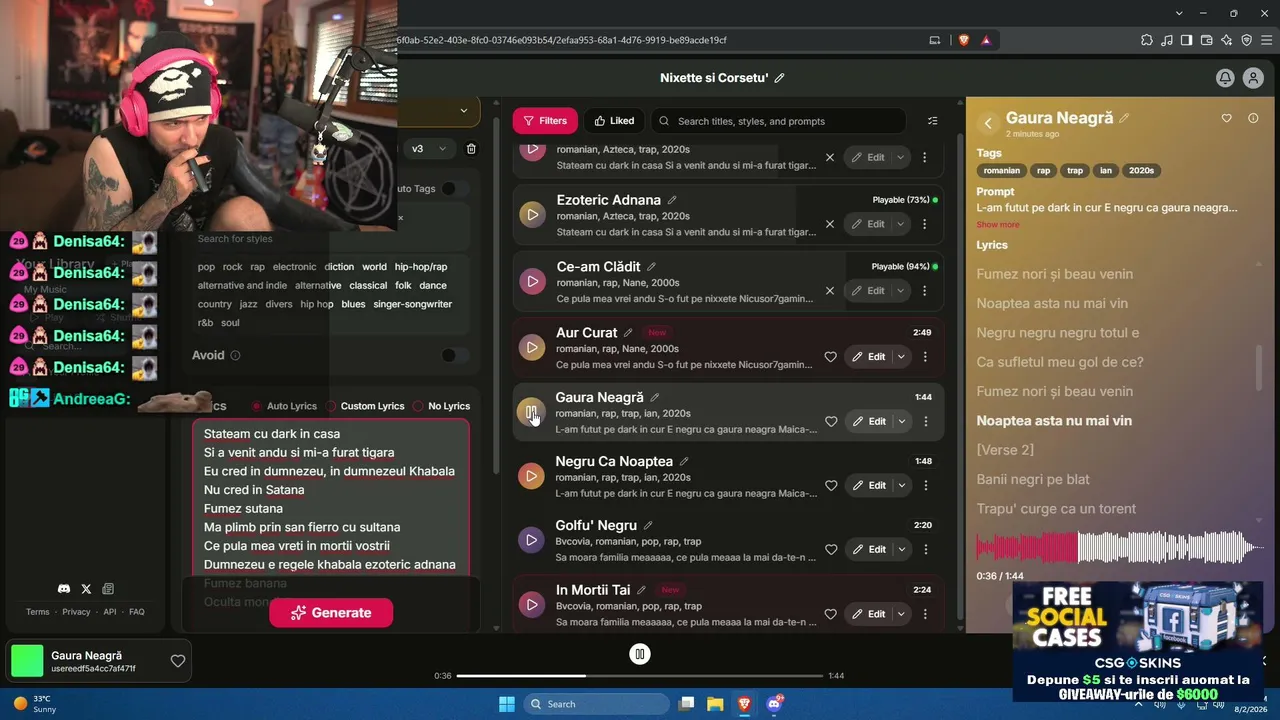
Task: Delete using the trash icon beside v3
Action: (x=471, y=149)
